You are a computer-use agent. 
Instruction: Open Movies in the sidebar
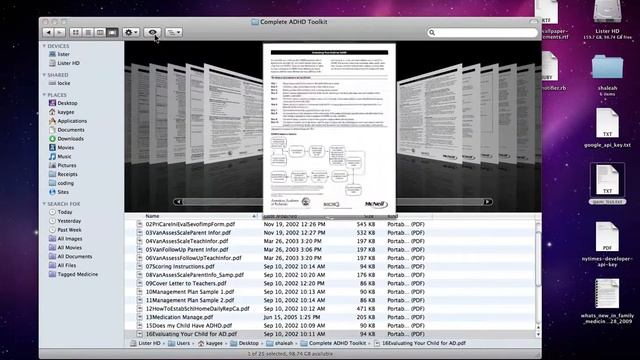[62, 148]
